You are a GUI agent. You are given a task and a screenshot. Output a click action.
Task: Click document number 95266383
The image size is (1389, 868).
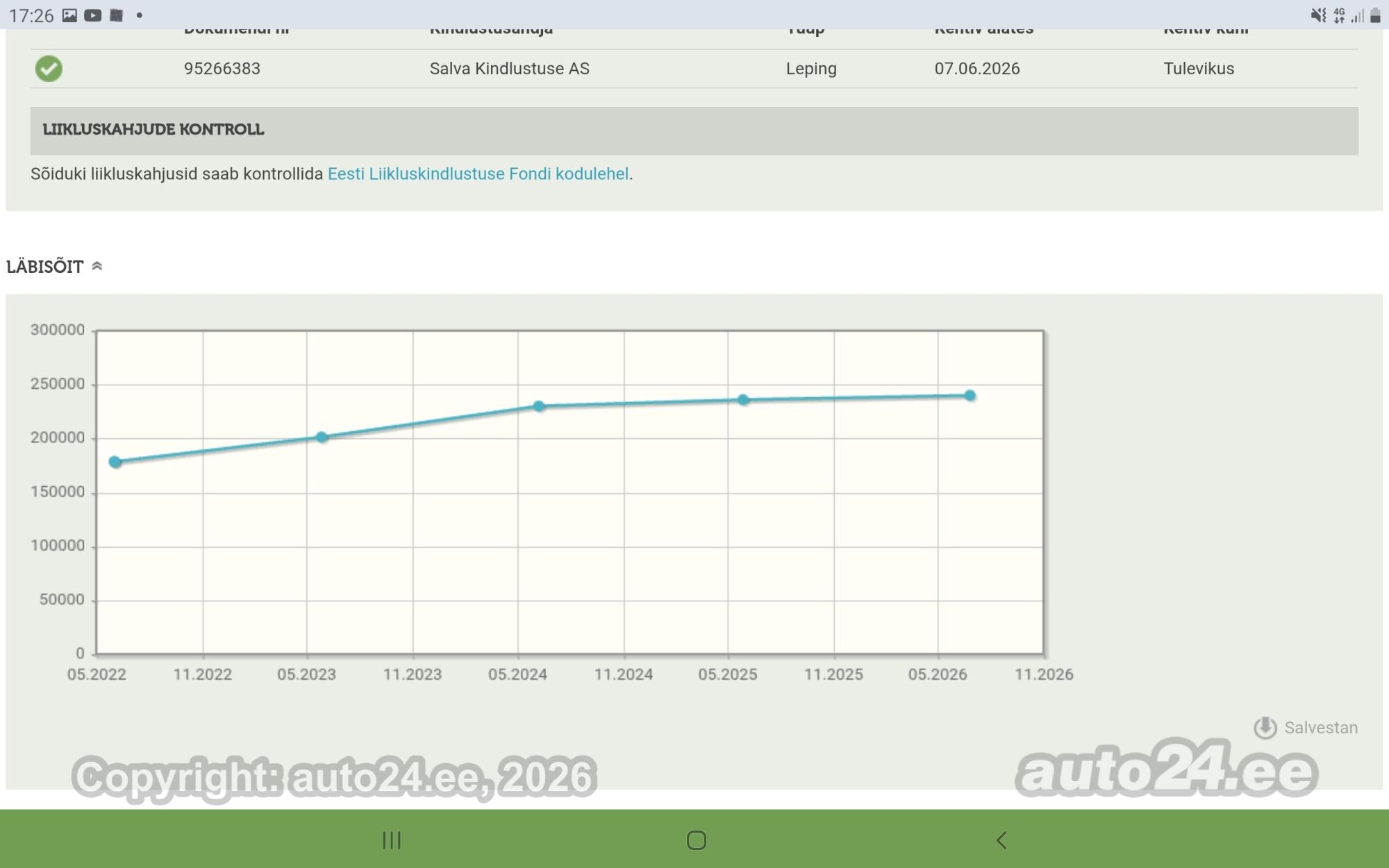[x=222, y=69]
